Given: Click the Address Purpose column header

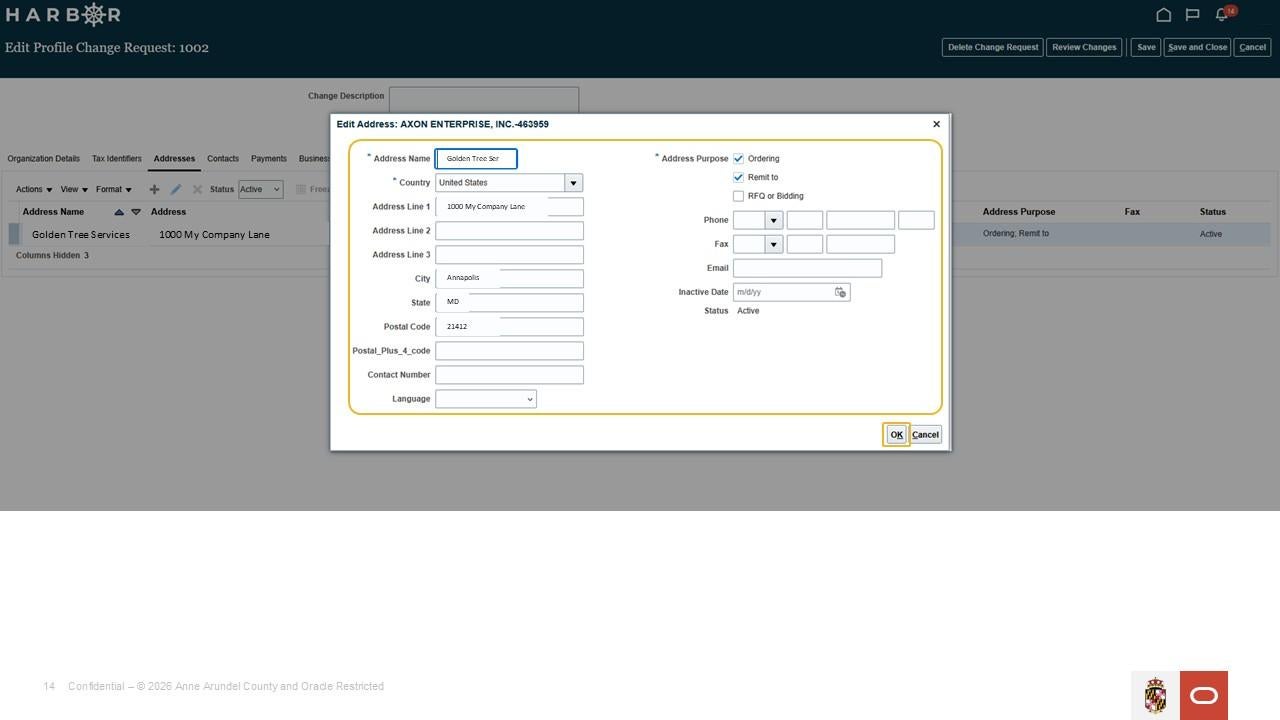Looking at the screenshot, I should pyautogui.click(x=1019, y=212).
